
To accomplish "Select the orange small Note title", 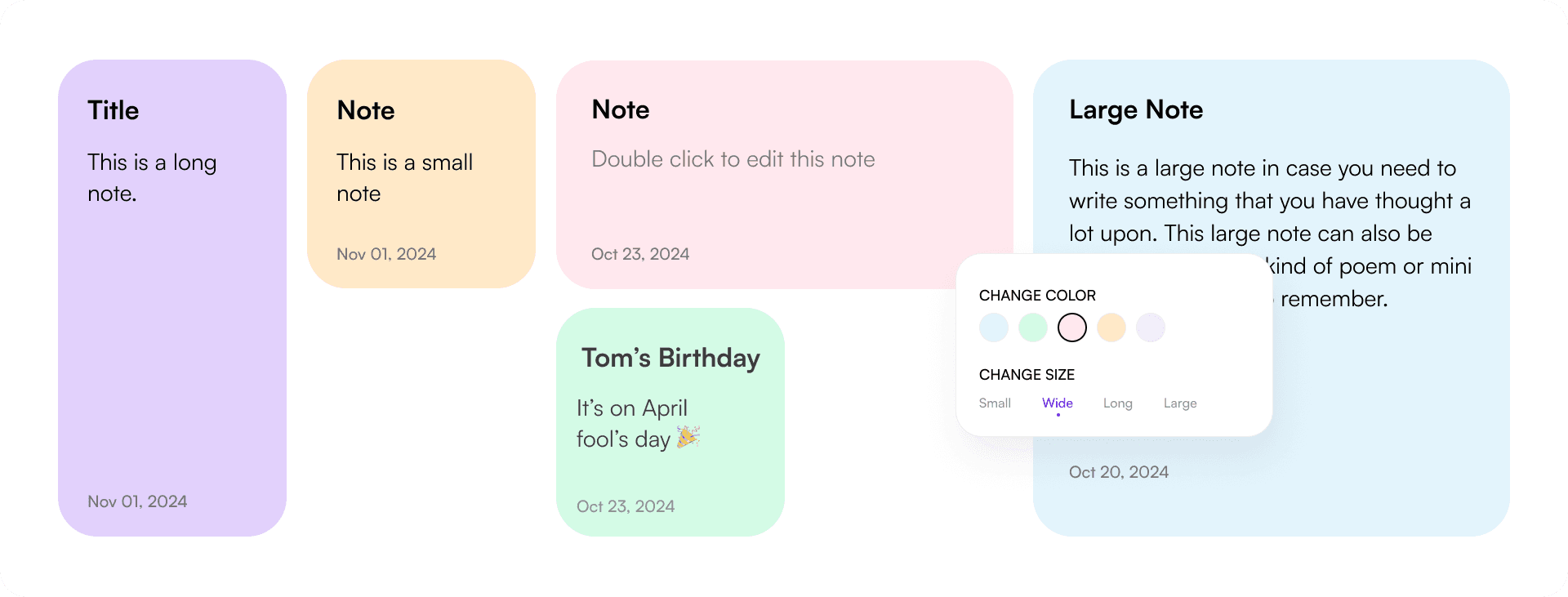I will [366, 110].
